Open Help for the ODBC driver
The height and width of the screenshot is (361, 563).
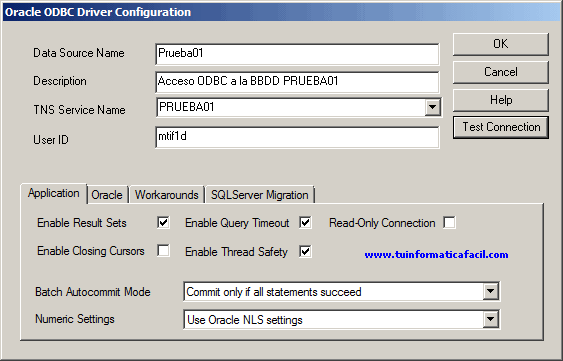click(x=501, y=100)
